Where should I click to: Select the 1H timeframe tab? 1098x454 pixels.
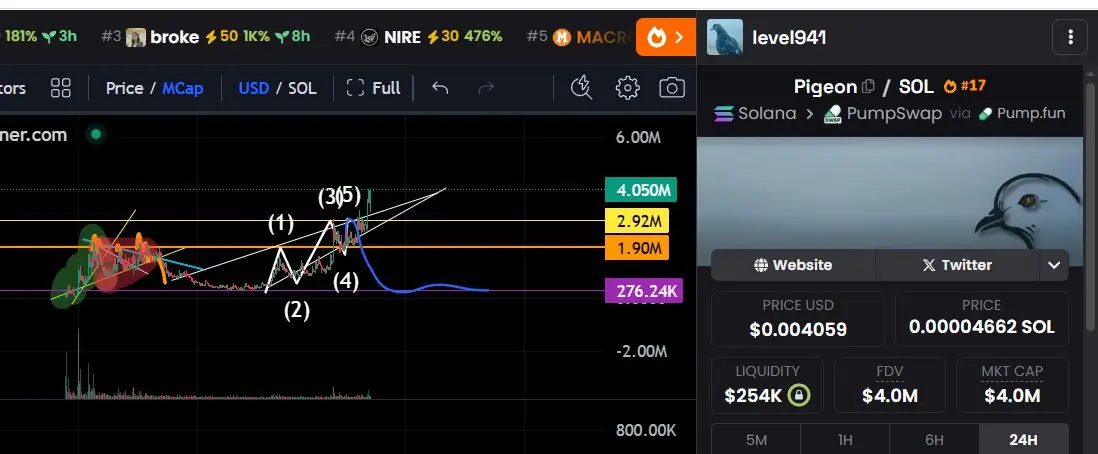845,439
